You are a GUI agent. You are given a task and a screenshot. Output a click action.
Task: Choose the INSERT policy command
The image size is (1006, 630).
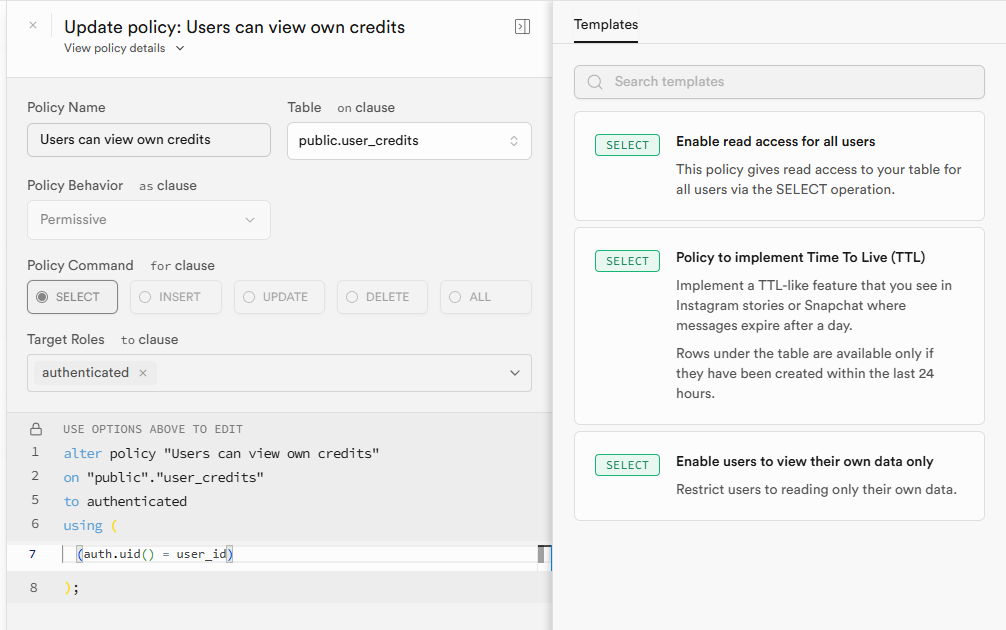[175, 297]
